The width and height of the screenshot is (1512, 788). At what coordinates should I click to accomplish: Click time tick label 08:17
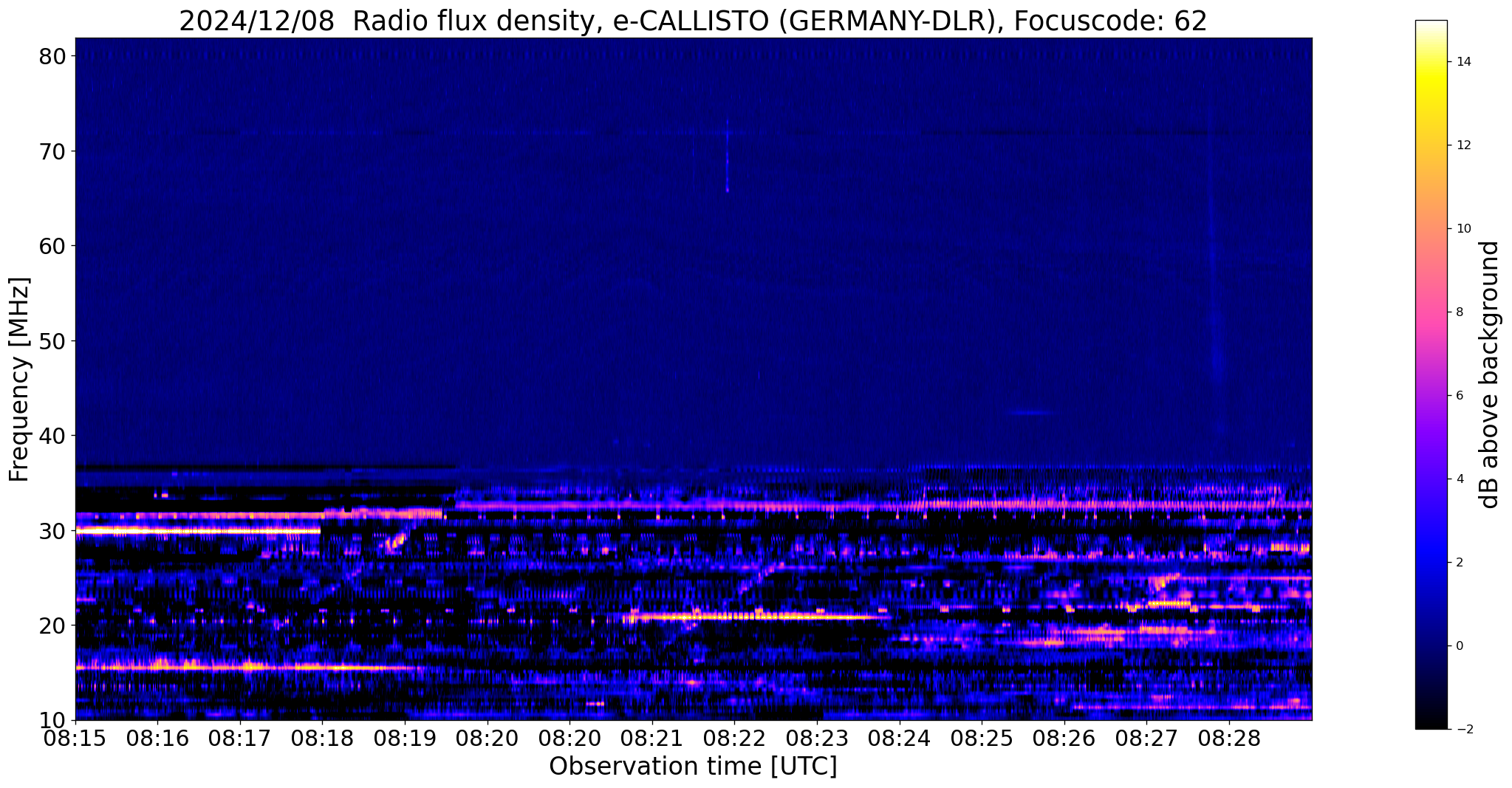pyautogui.click(x=240, y=739)
